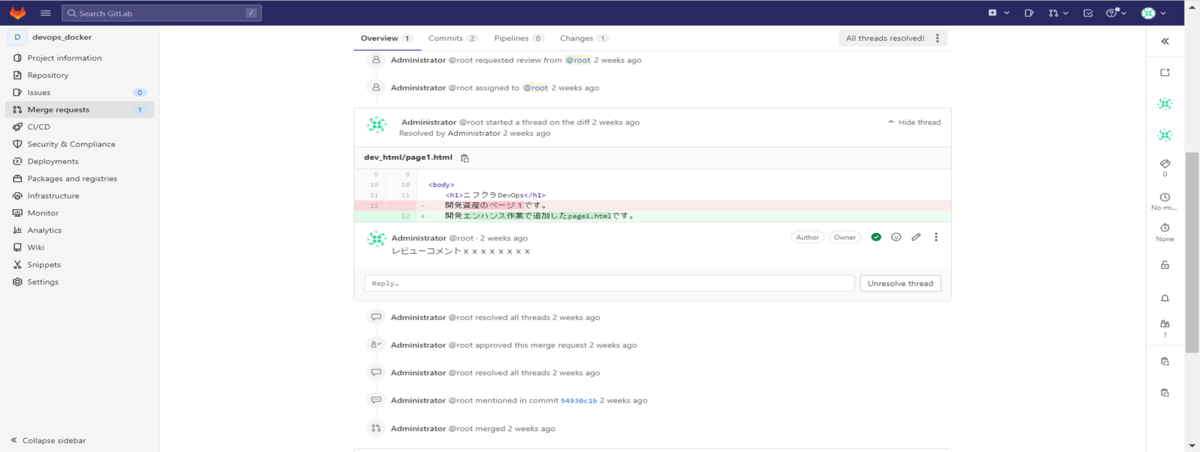The image size is (1200, 452).
Task: Go to Repository in sidebar
Action: [48, 75]
